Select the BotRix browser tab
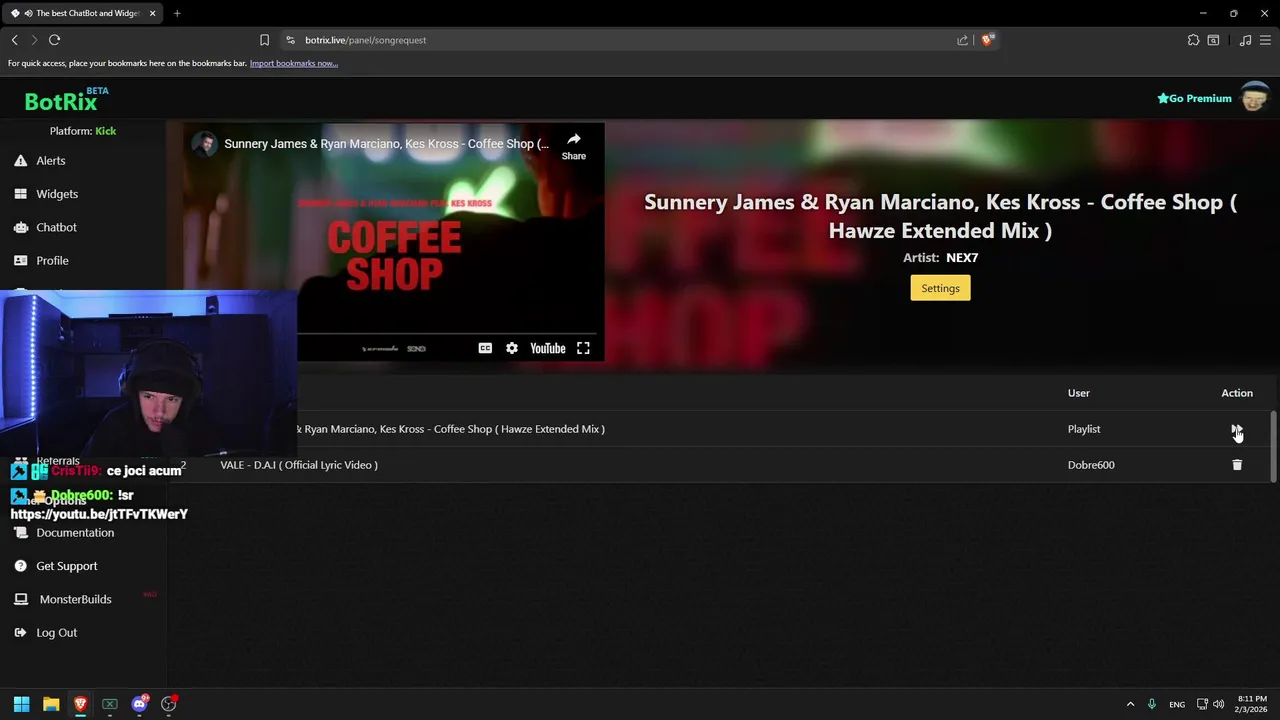The image size is (1280, 720). coord(84,13)
